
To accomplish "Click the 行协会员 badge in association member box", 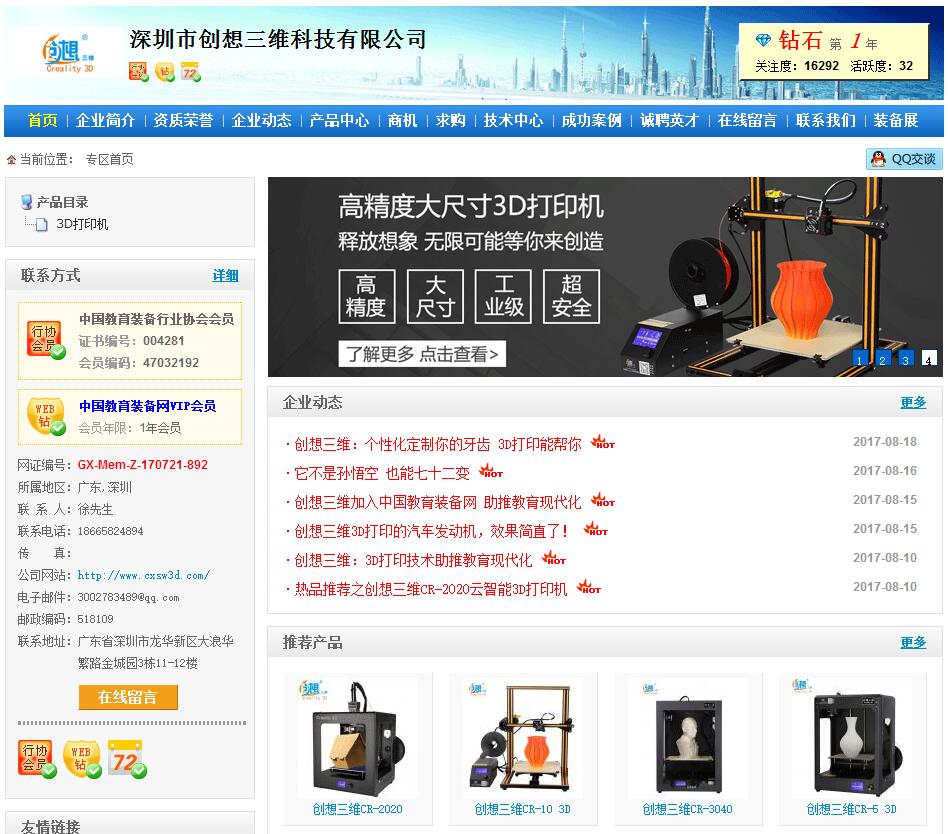I will [45, 340].
